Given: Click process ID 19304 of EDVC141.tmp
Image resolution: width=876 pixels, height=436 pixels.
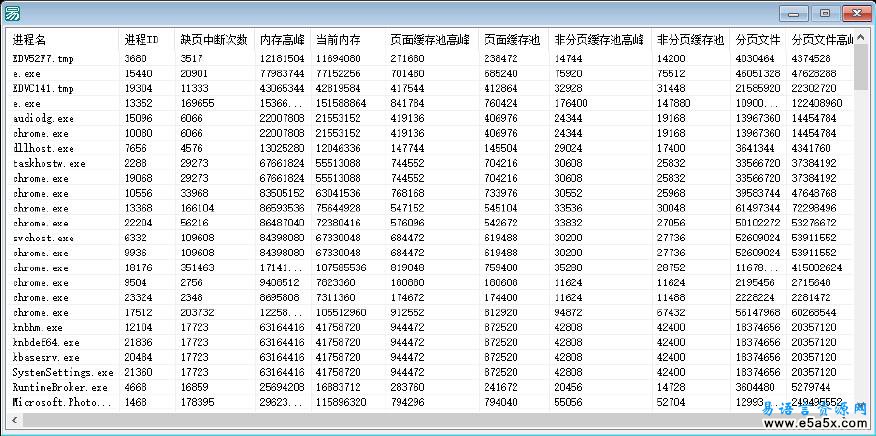Looking at the screenshot, I should 139,88.
